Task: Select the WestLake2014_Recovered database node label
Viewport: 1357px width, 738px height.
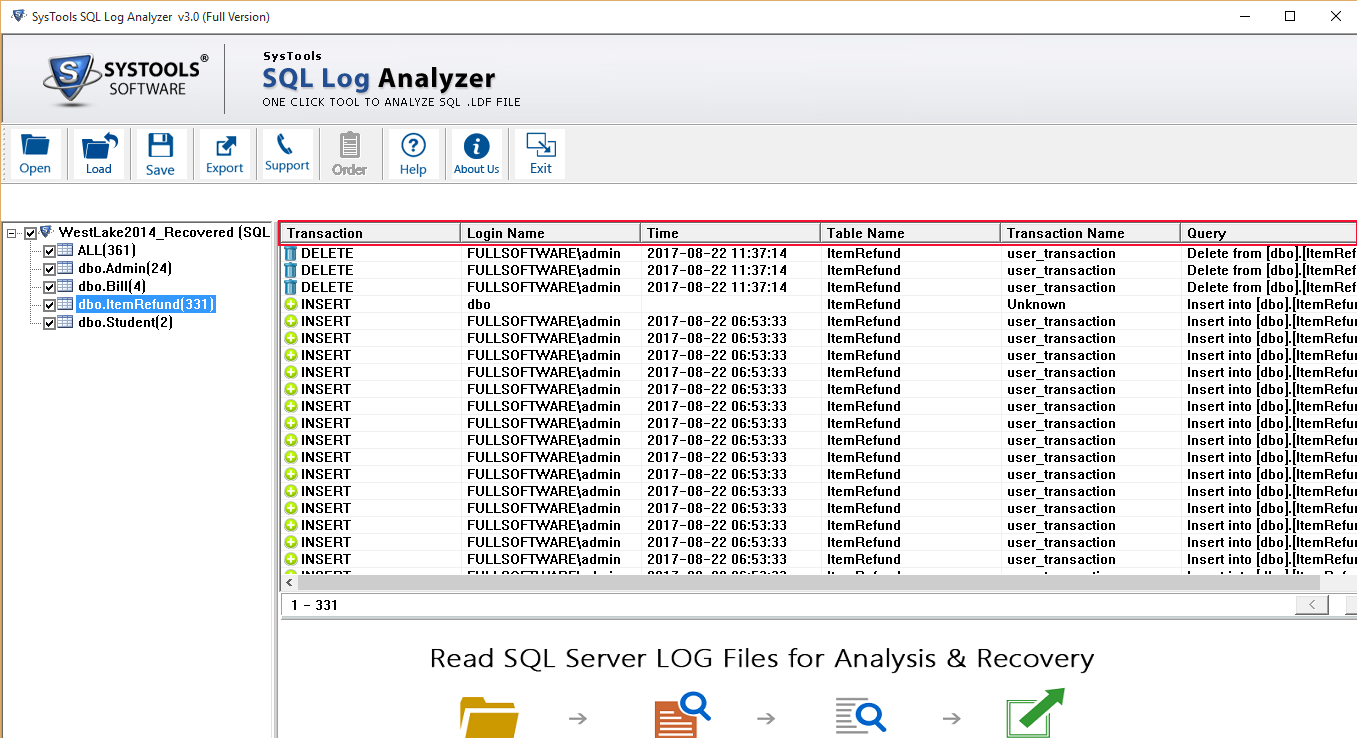Action: pyautogui.click(x=164, y=232)
